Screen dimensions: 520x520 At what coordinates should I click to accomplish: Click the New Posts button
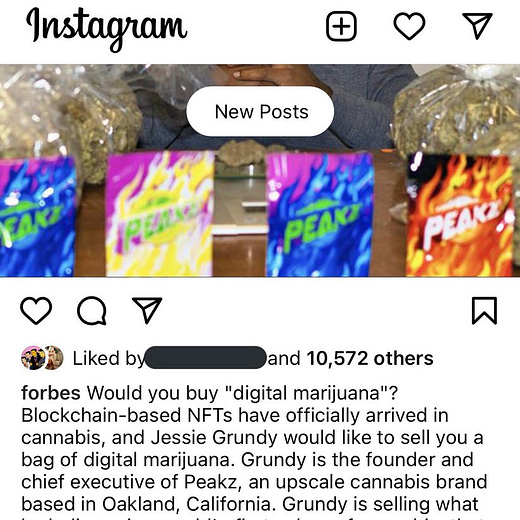pos(260,111)
